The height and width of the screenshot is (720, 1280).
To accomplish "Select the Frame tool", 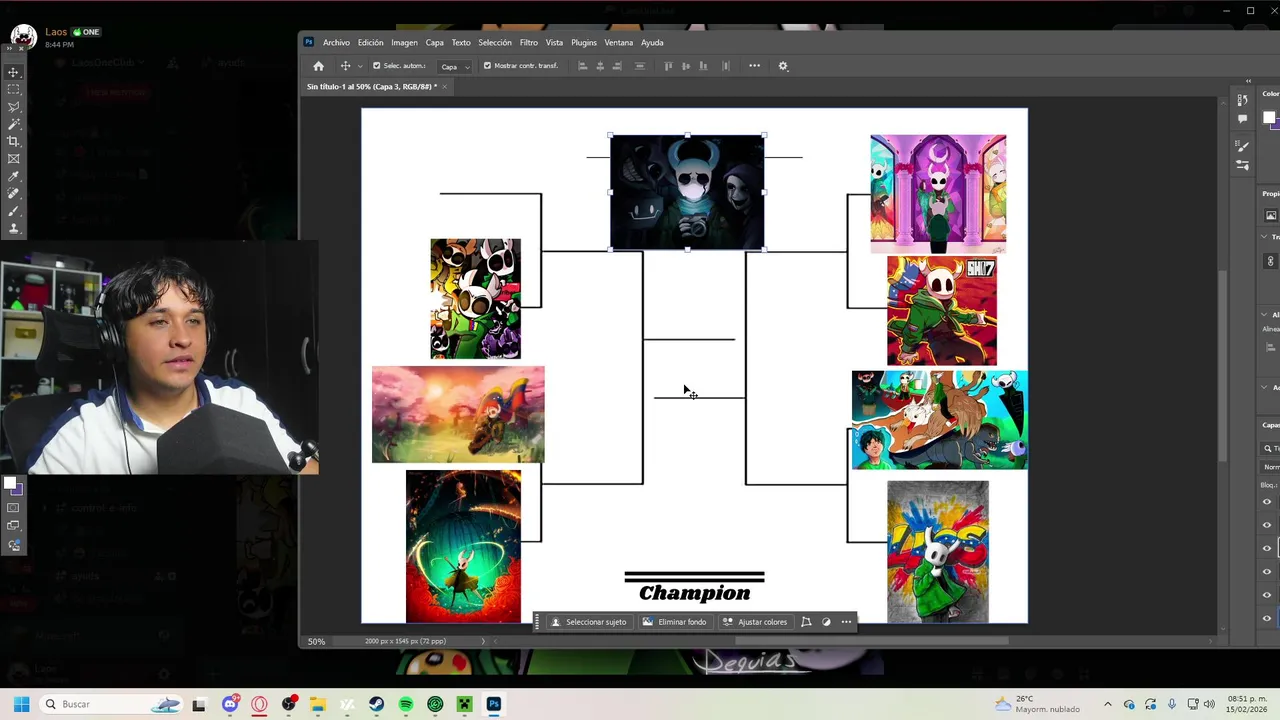I will click(x=13, y=159).
